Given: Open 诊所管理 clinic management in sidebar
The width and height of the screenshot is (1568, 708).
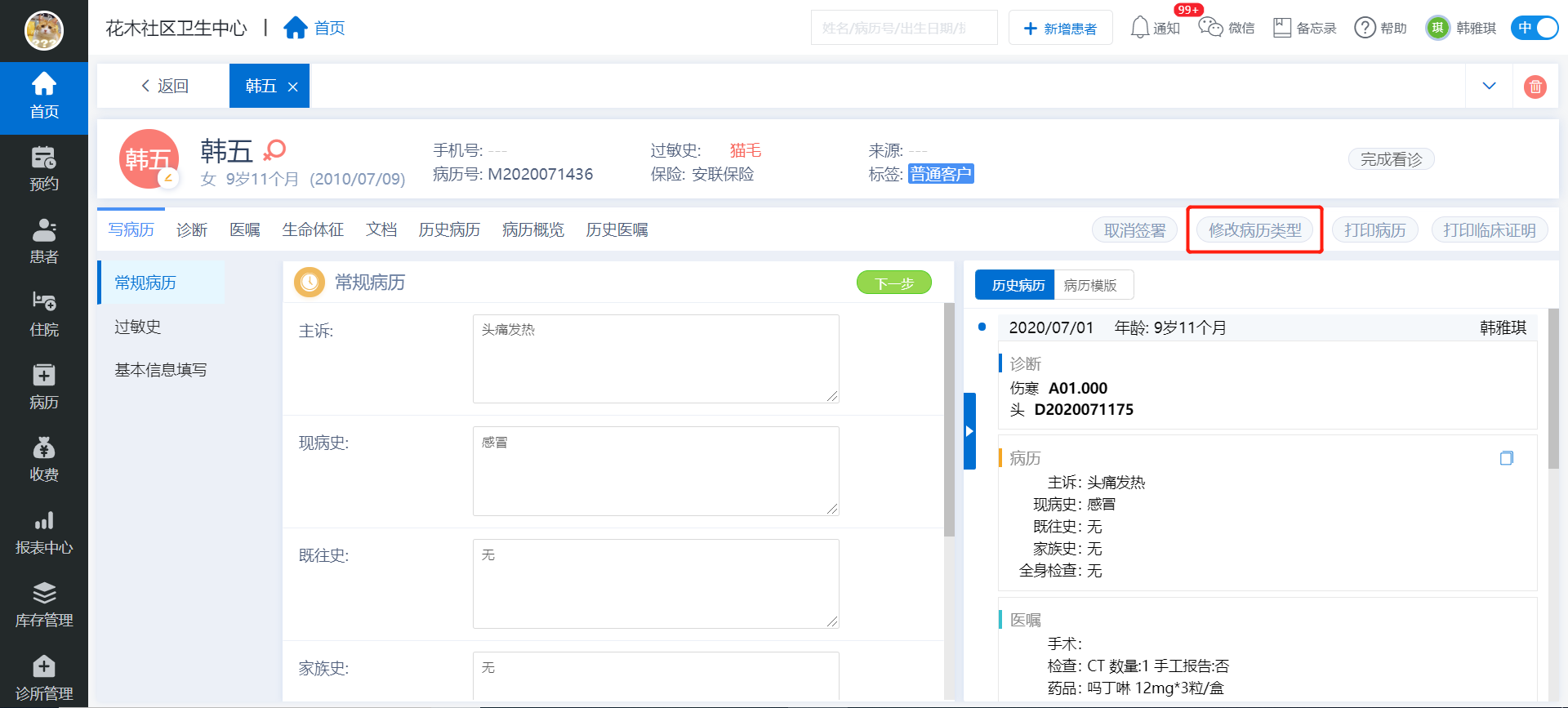Looking at the screenshot, I should click(x=44, y=678).
